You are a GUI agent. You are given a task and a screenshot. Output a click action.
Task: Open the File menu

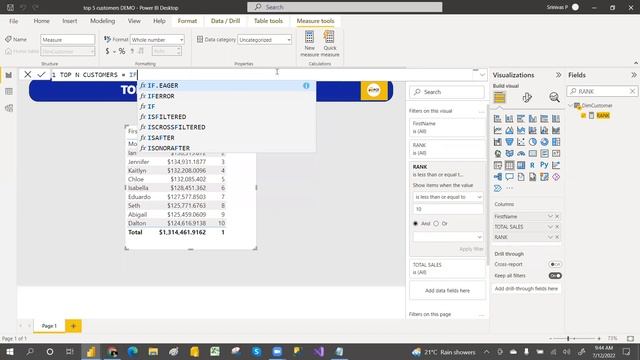point(13,21)
